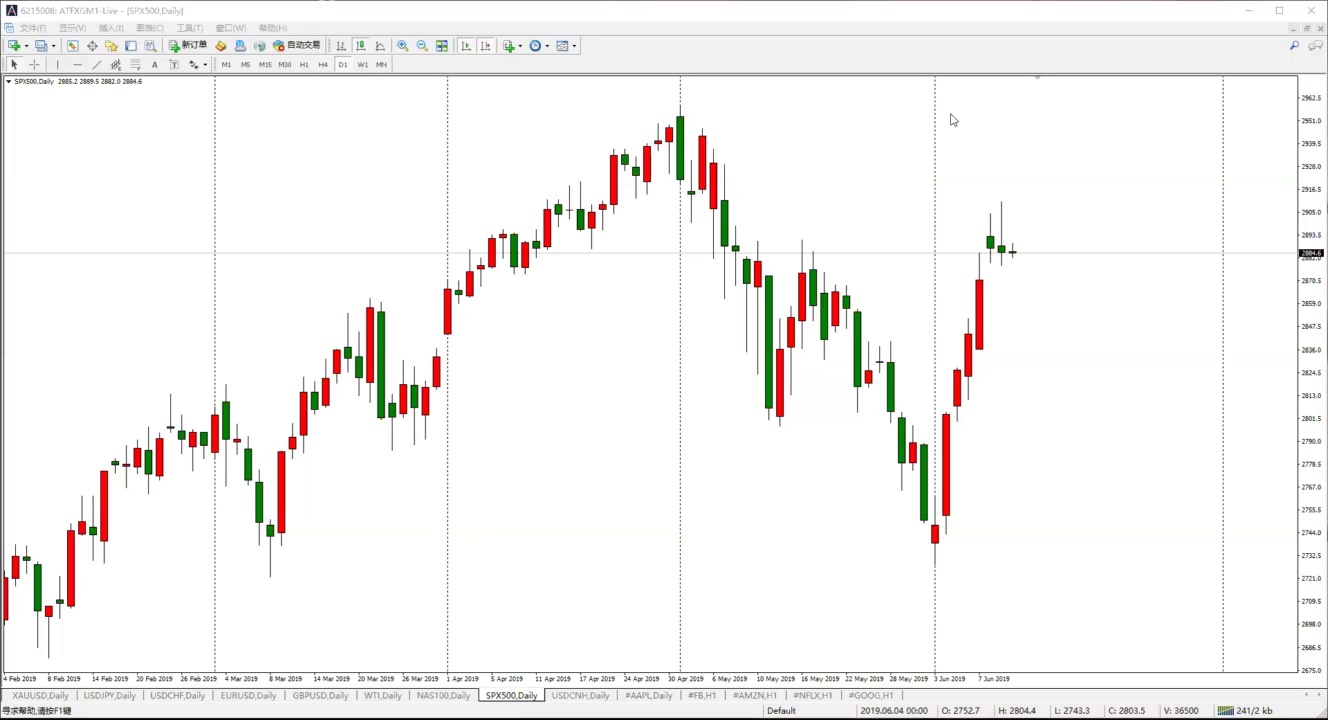This screenshot has width=1328, height=720.
Task: Toggle the Market Watch panel
Action: pyautogui.click(x=72, y=46)
